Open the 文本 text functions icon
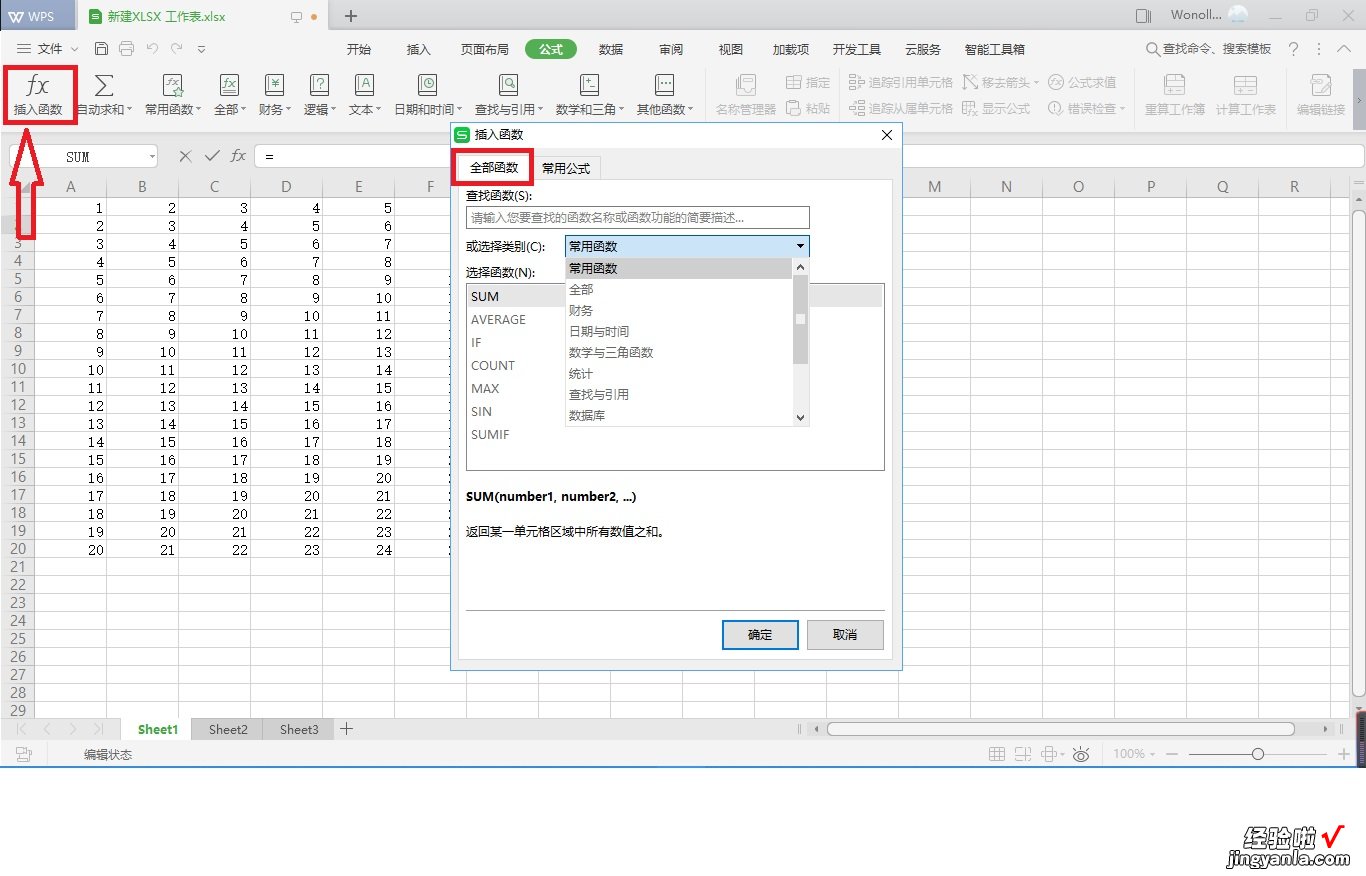This screenshot has width=1366, height=876. 364,86
